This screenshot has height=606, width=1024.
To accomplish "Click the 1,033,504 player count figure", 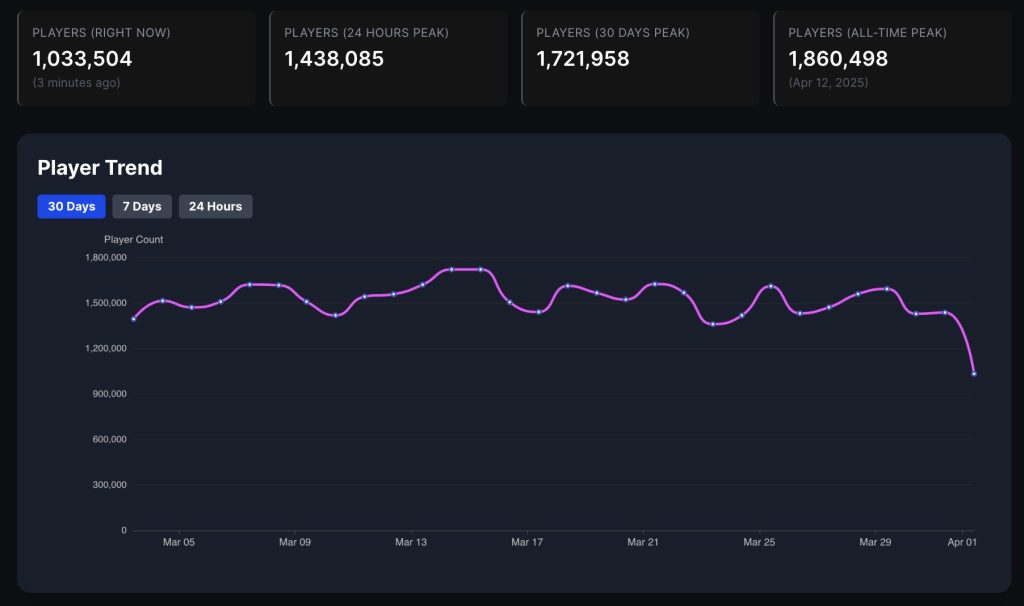I will pos(80,59).
